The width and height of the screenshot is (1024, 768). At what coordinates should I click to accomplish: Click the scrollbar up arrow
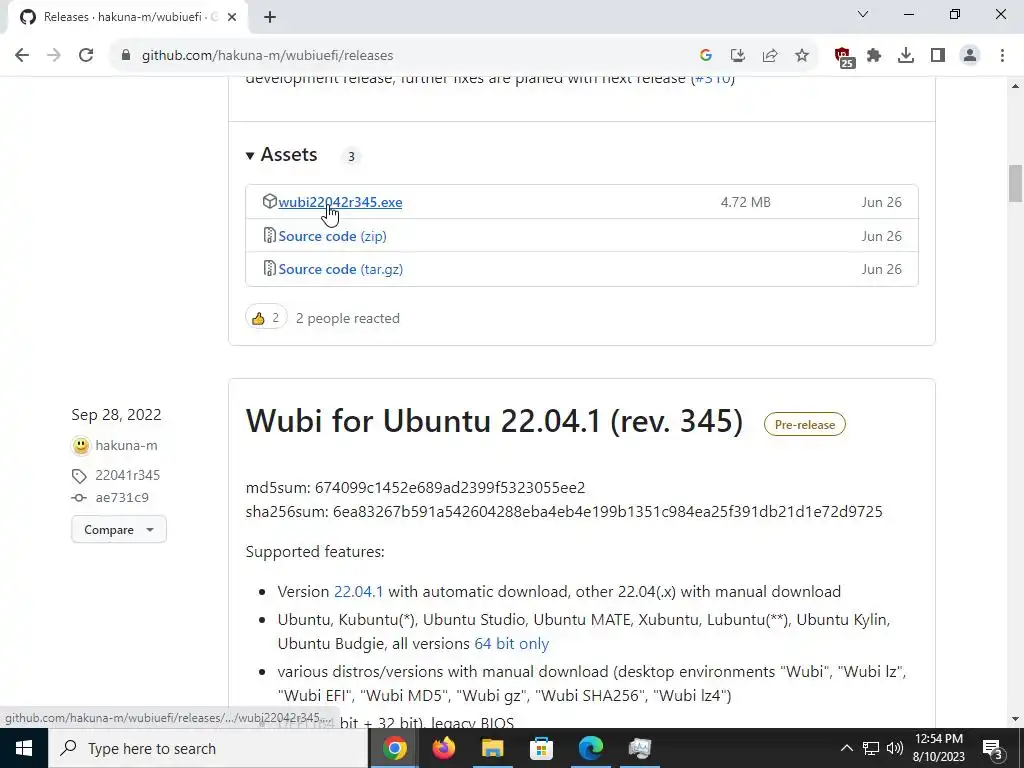pos(1016,86)
